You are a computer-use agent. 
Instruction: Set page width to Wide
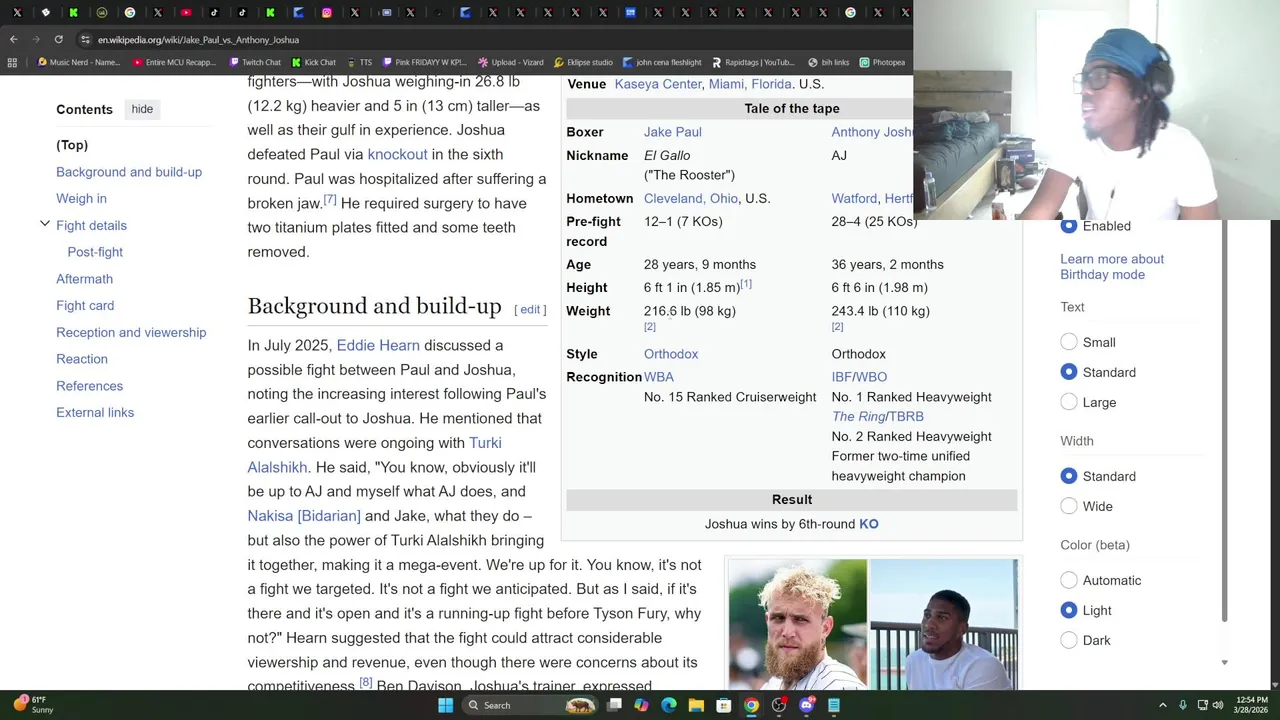1069,506
